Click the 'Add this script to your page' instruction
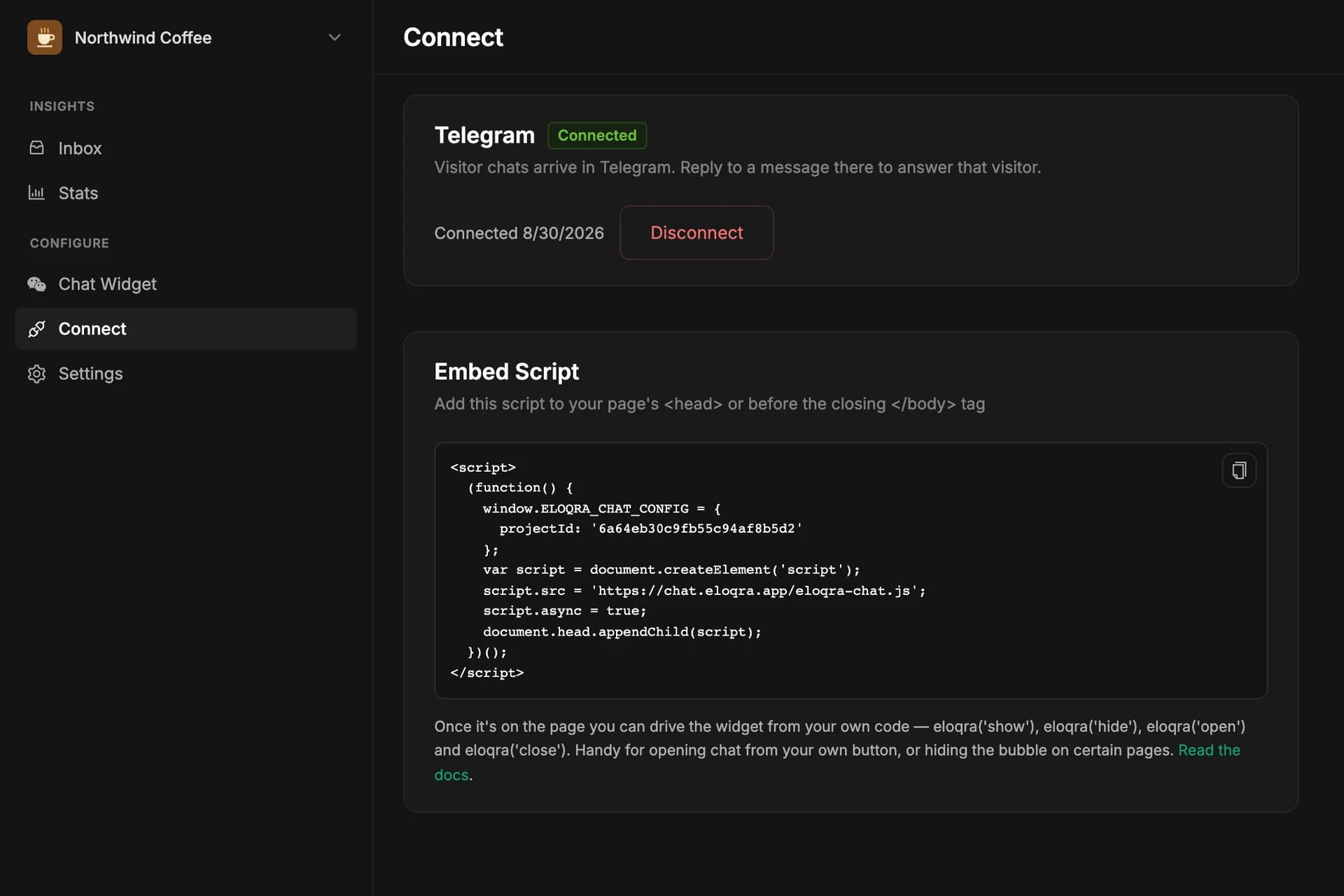1344x896 pixels. (709, 404)
